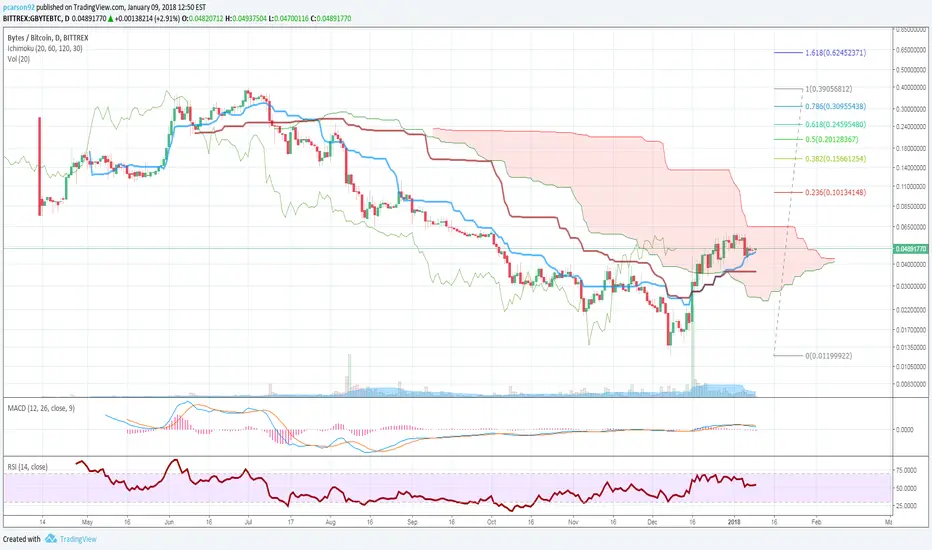Click the 75.0000 RSI axis value

(906, 470)
